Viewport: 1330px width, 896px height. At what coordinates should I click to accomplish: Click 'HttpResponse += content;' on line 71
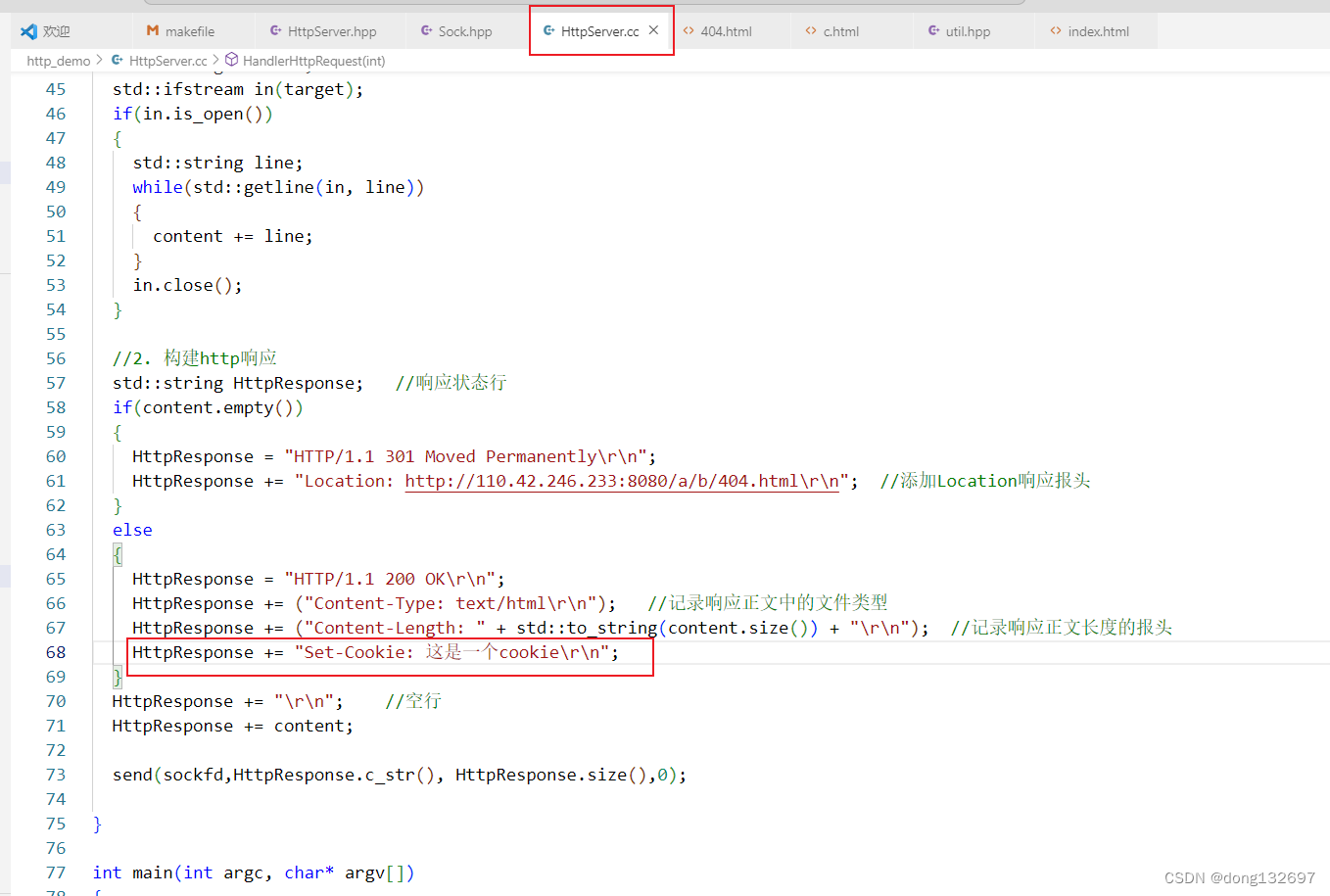tap(233, 726)
